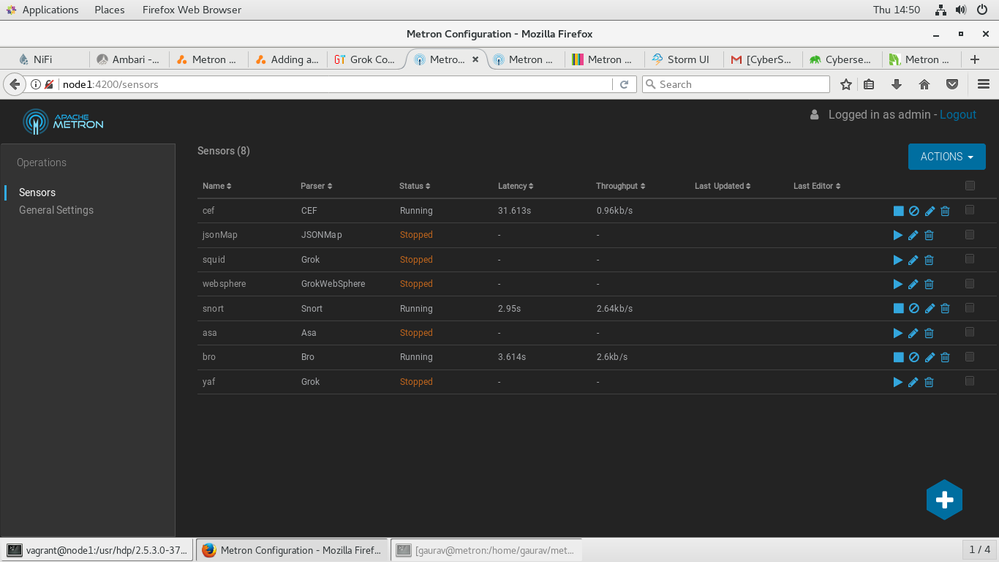
Task: Switch to the Storm UI browser tab
Action: point(682,59)
